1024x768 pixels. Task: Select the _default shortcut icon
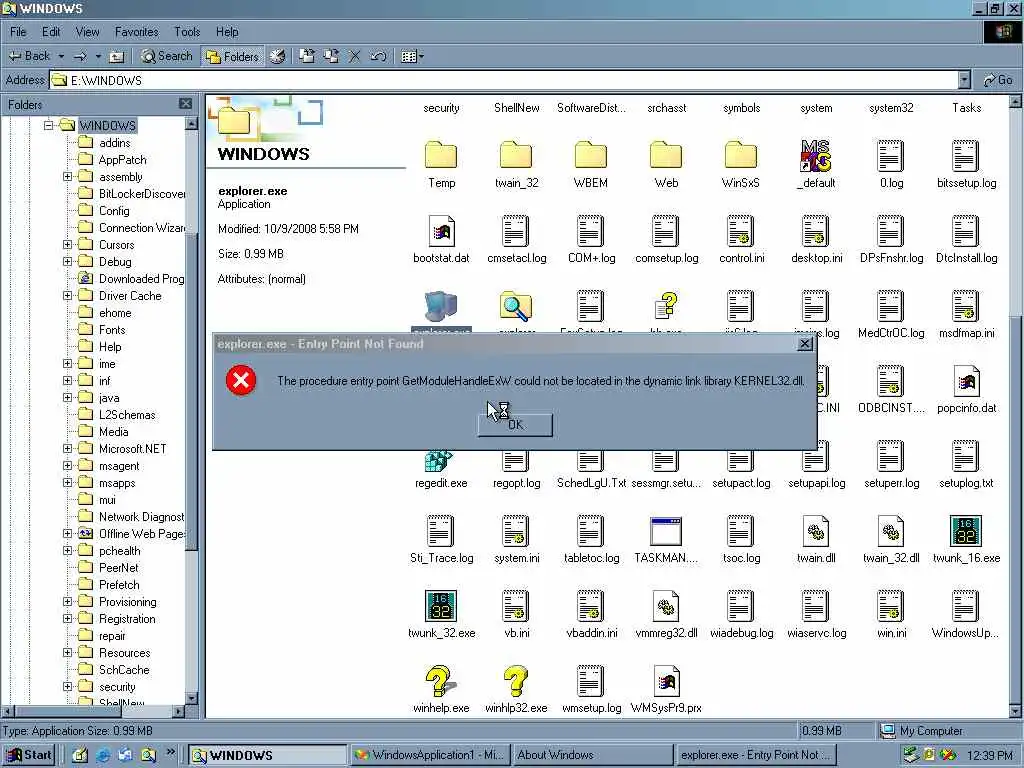click(816, 157)
